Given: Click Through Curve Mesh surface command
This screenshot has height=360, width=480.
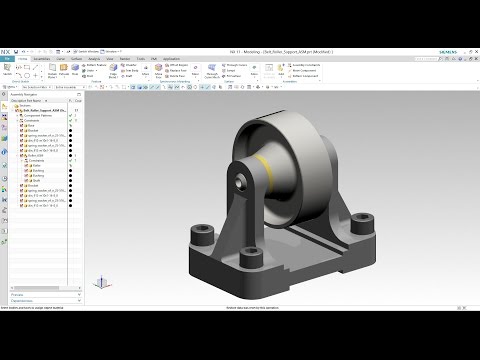Looking at the screenshot, I should [x=212, y=71].
